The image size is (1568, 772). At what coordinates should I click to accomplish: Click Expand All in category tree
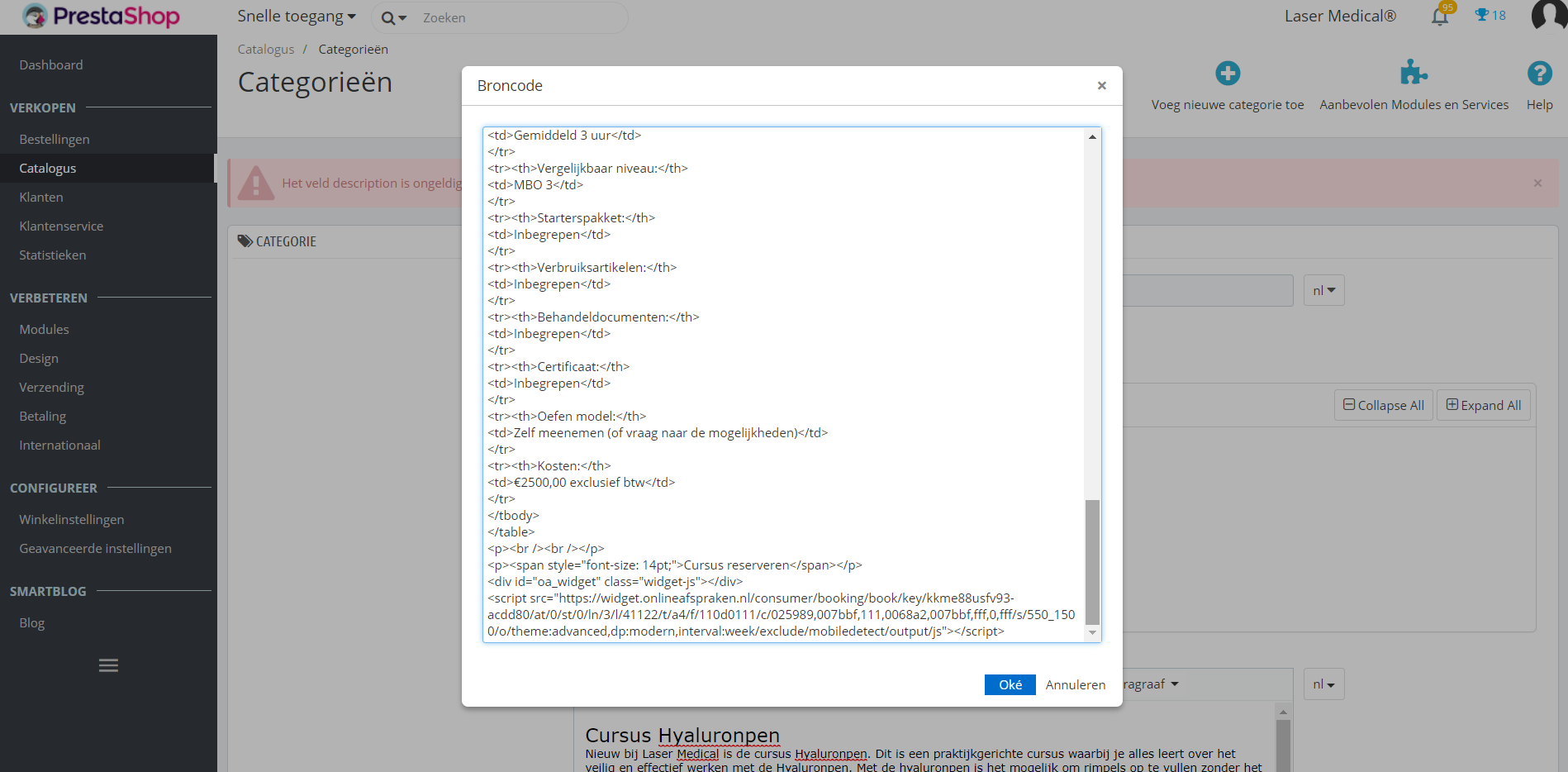(1484, 405)
